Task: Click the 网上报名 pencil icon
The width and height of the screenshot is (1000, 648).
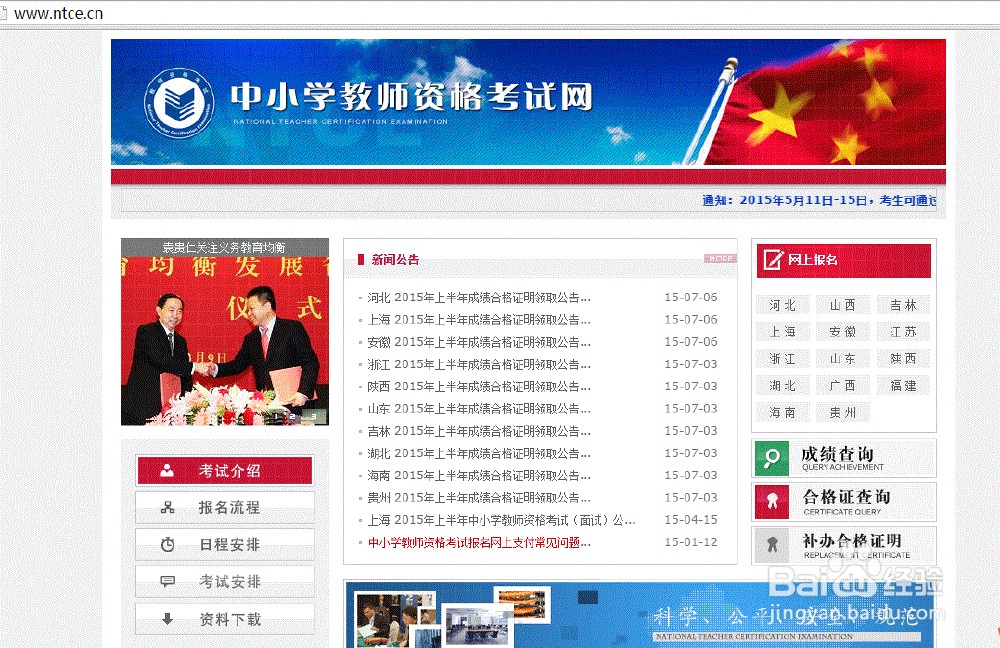Action: [772, 259]
